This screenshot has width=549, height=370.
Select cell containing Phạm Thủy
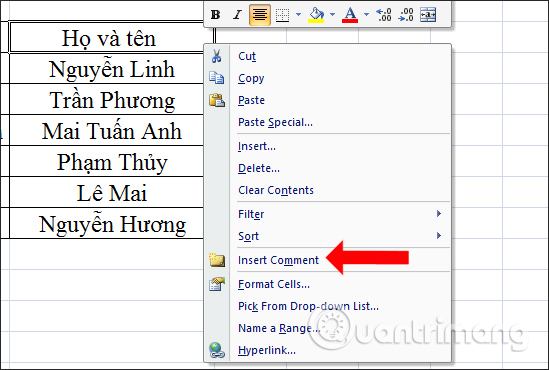[x=106, y=161]
